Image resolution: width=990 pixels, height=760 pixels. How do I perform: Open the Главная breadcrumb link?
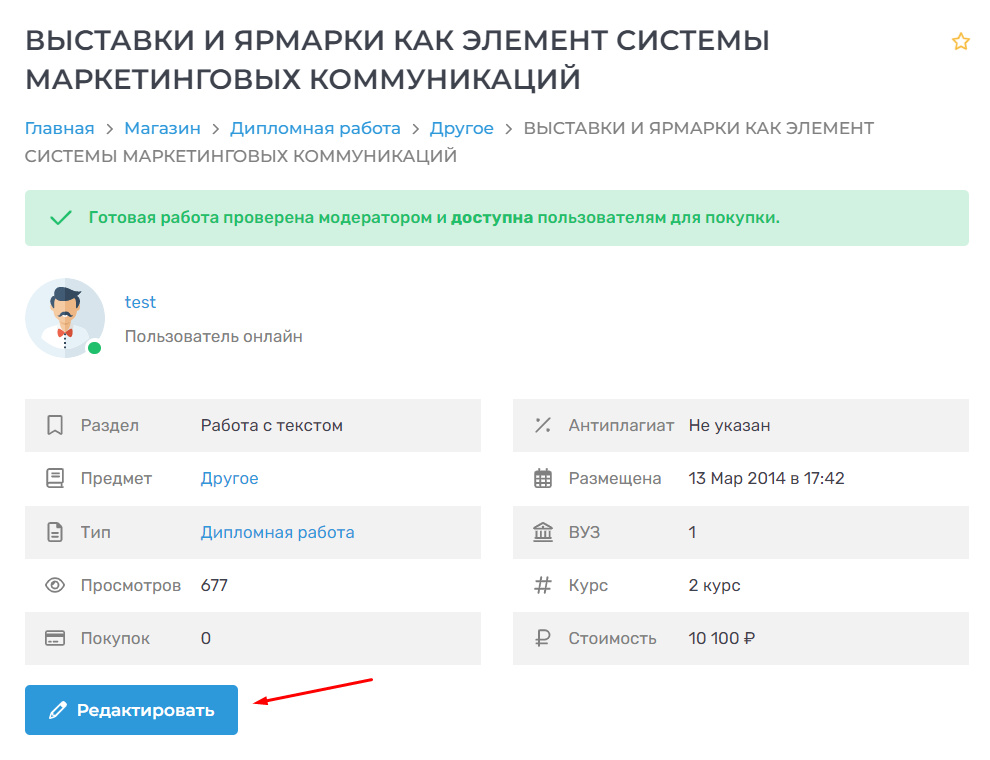tap(59, 128)
